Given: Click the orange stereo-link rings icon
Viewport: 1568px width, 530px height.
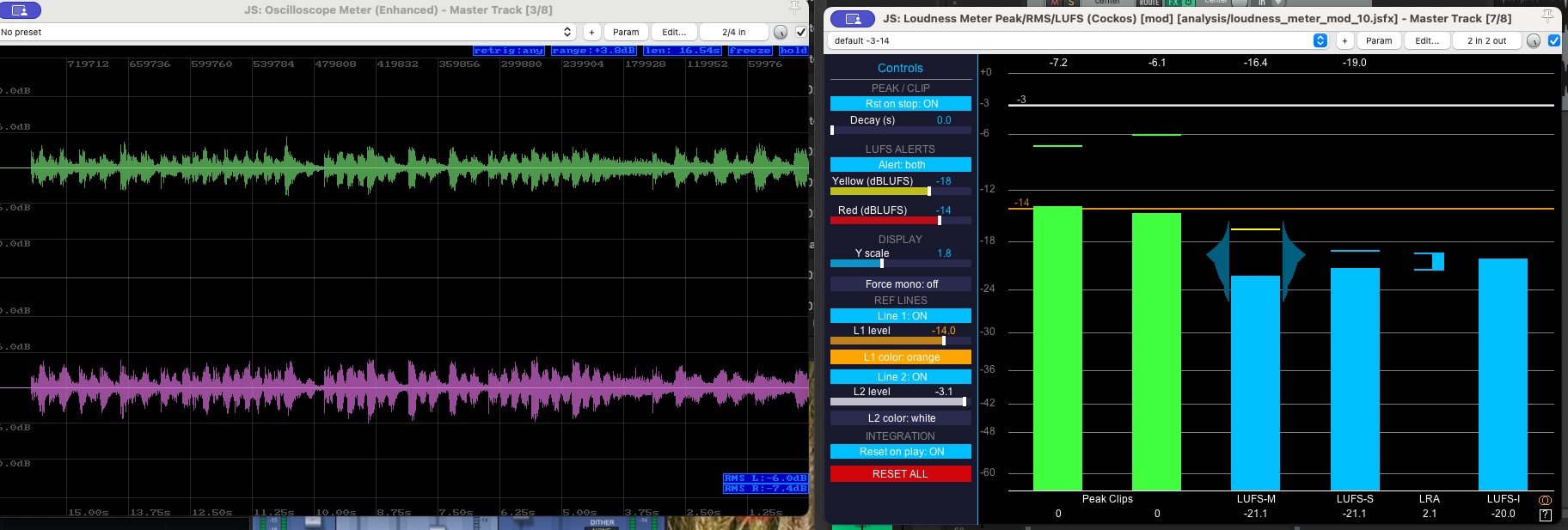Looking at the screenshot, I should pos(1545,500).
